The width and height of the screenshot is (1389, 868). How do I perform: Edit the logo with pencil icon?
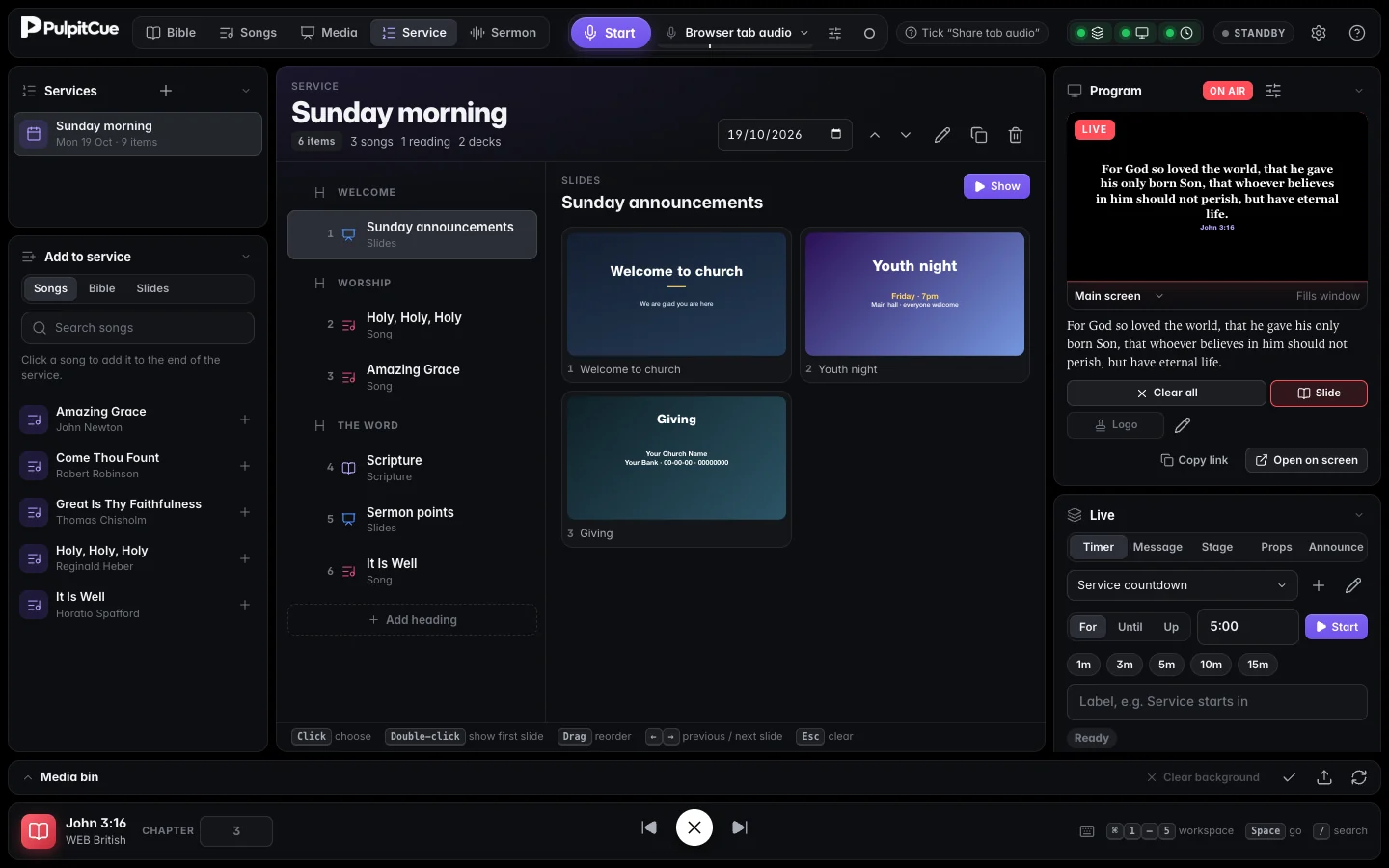(1183, 425)
